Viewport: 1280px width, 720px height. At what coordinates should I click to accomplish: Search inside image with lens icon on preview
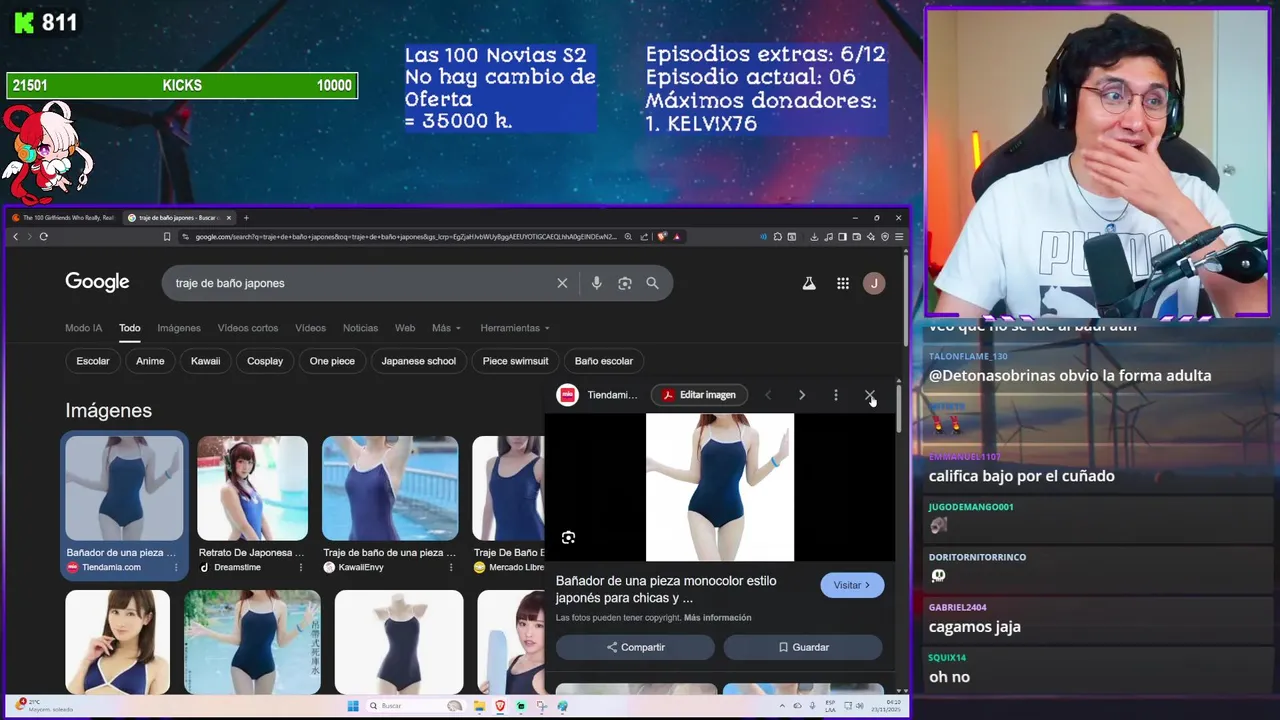click(568, 537)
